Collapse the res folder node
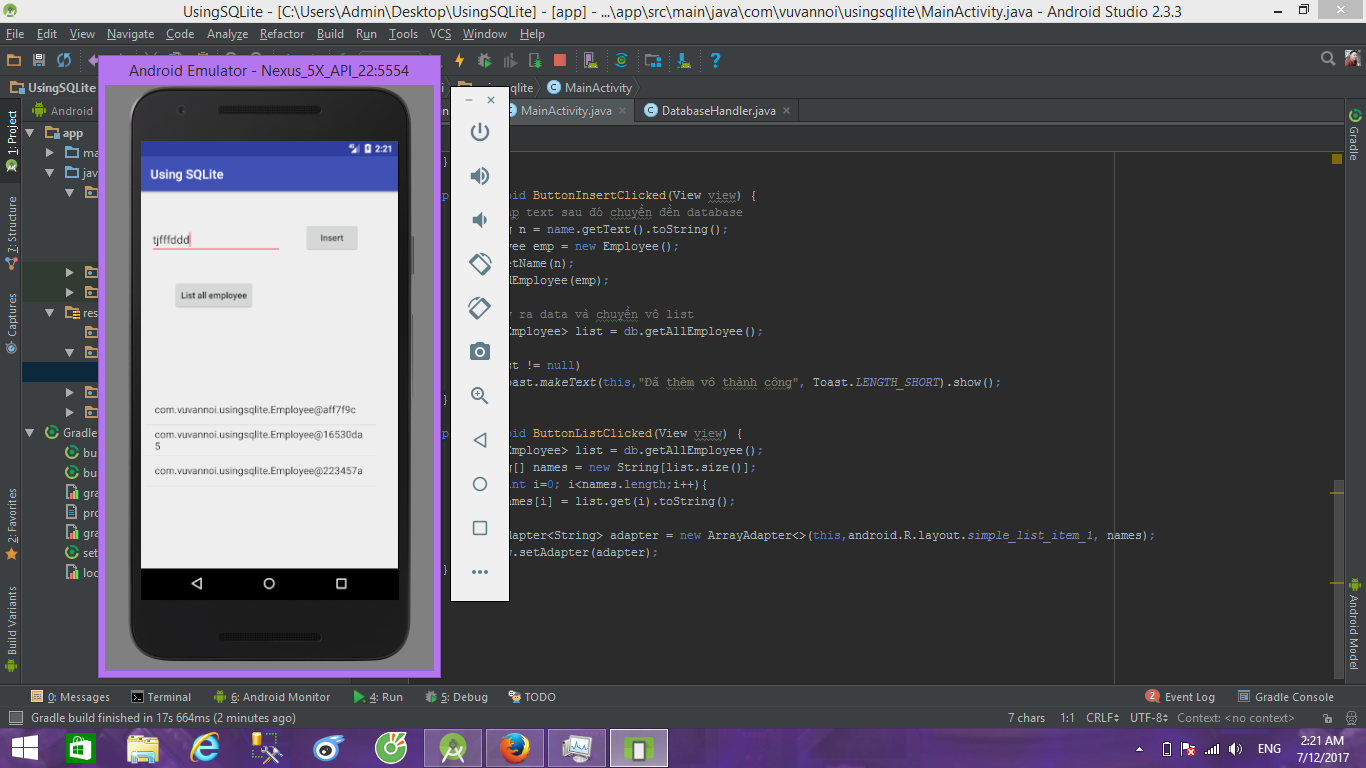The width and height of the screenshot is (1366, 768). click(x=50, y=313)
